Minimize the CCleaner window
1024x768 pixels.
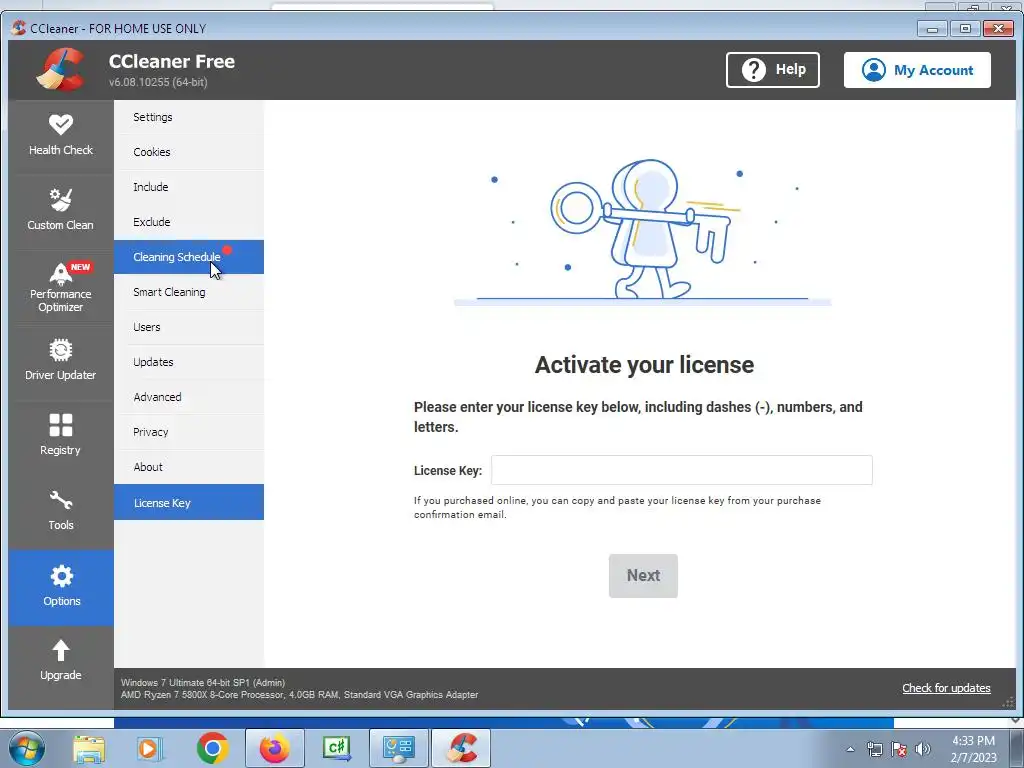coord(932,29)
